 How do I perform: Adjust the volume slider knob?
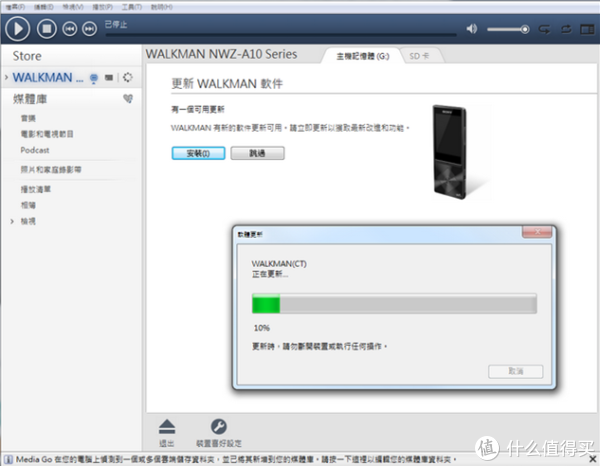point(525,29)
